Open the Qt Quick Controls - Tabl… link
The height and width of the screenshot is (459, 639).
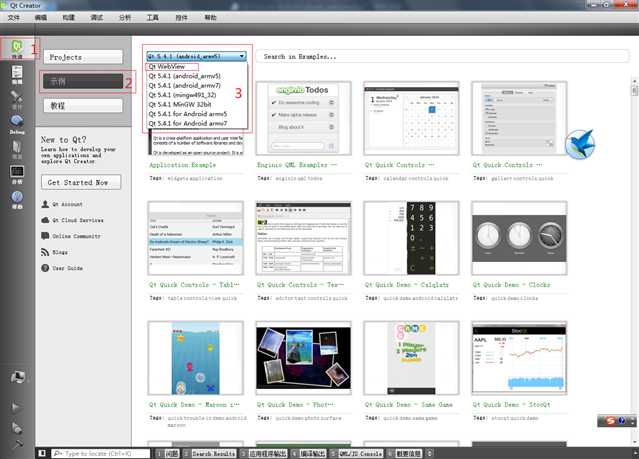coord(194,285)
